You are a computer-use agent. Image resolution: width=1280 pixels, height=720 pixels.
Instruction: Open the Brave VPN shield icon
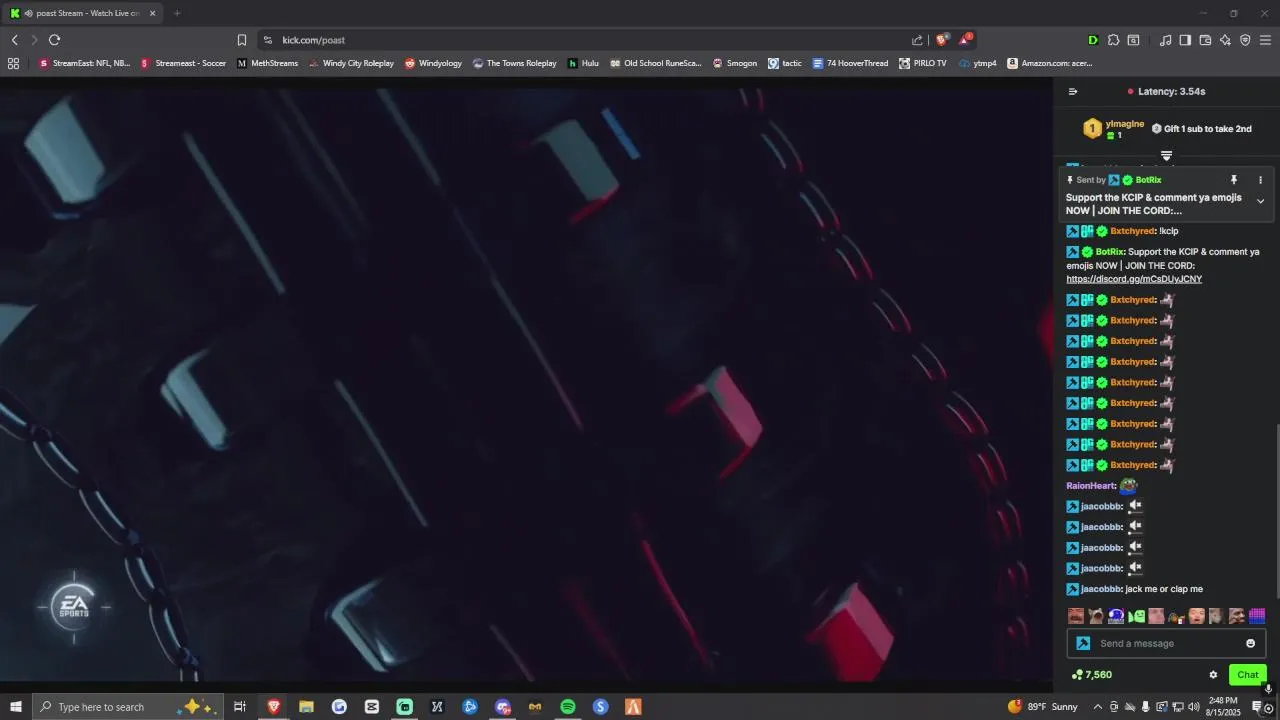(x=1245, y=40)
